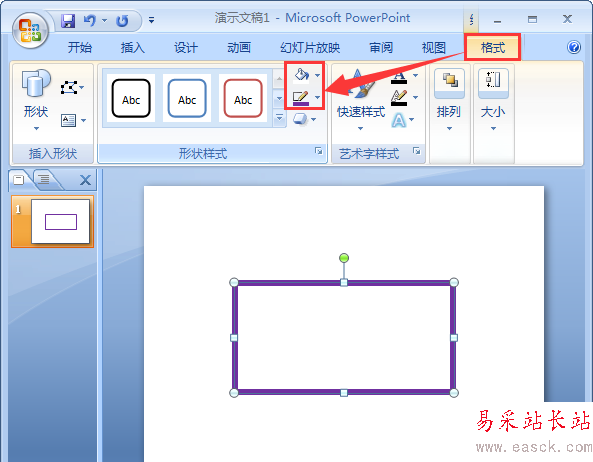Click the rectangle's left middle handle
The height and width of the screenshot is (462, 593).
click(x=234, y=338)
